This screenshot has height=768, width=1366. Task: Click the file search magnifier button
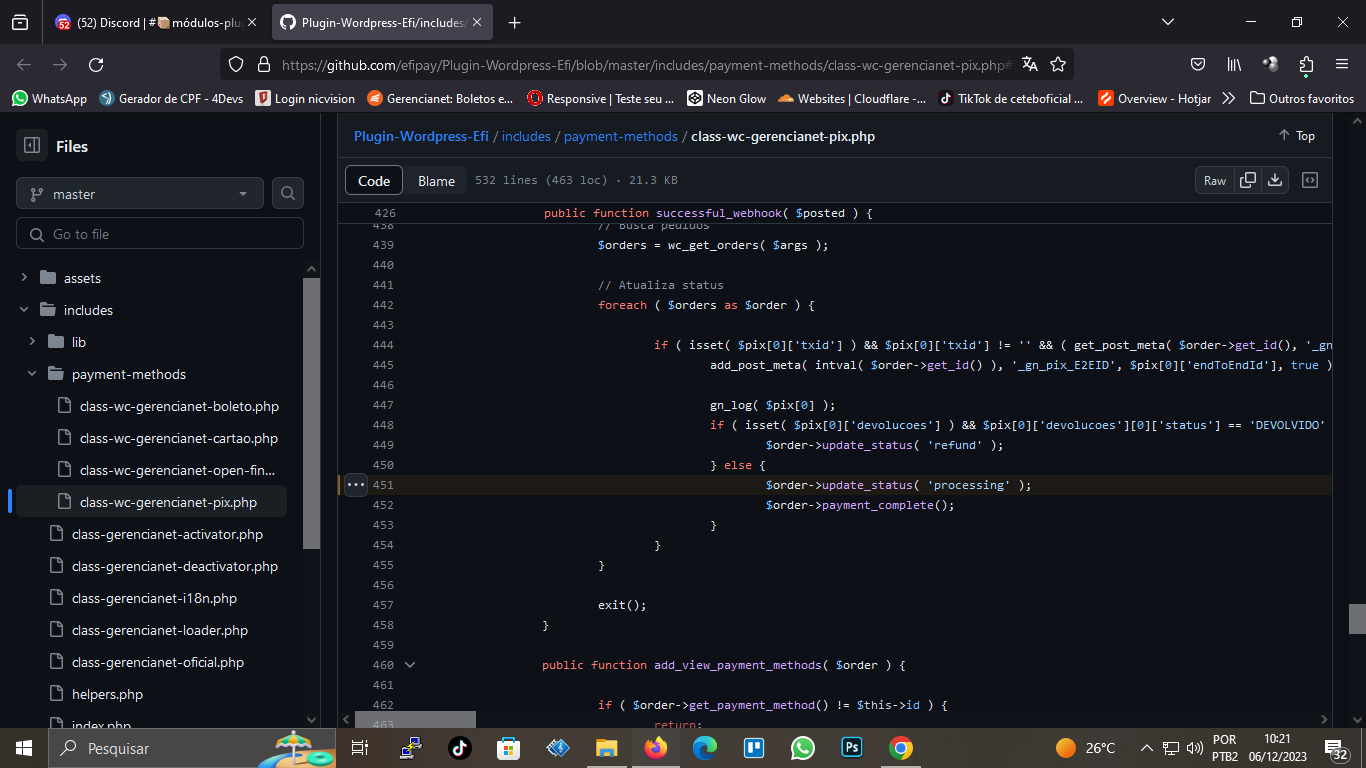pos(288,194)
